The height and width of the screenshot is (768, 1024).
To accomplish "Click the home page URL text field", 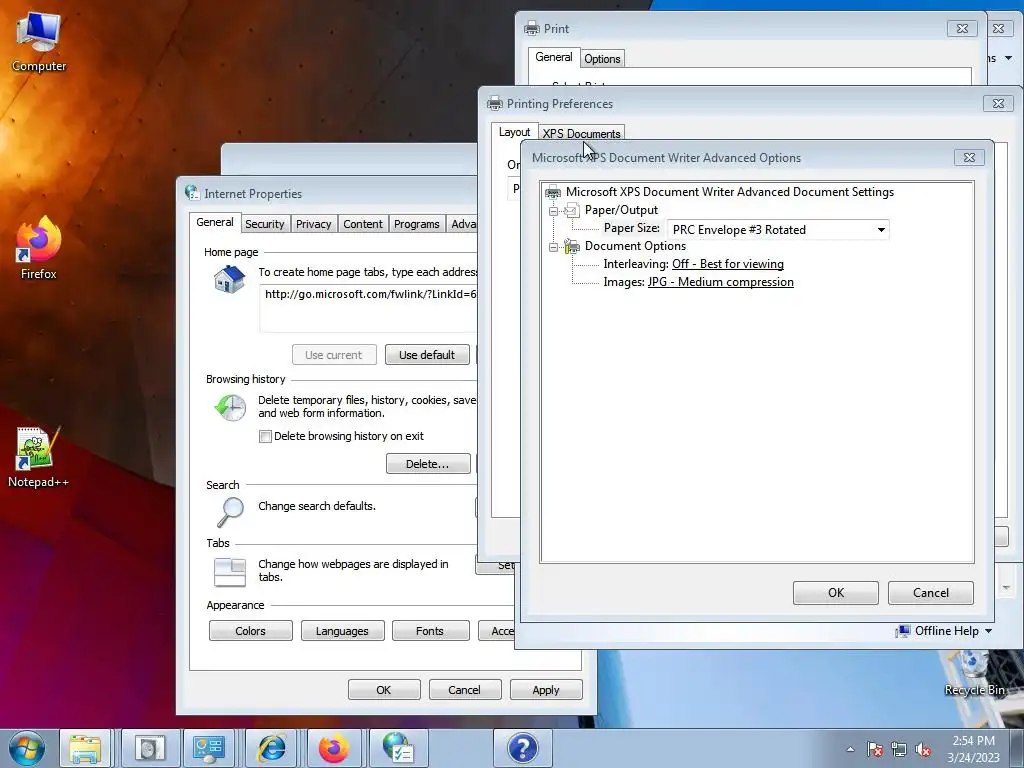I will coord(369,308).
